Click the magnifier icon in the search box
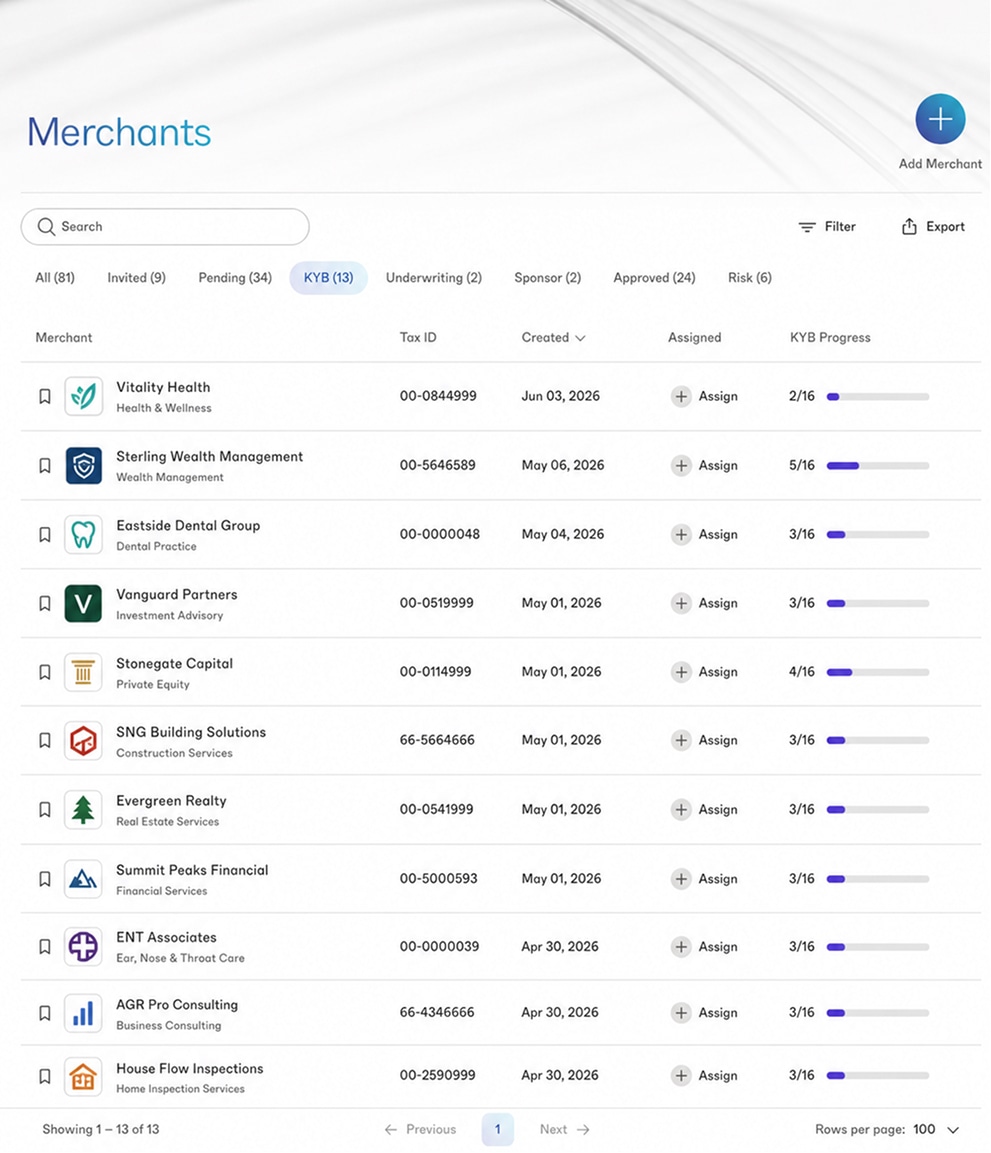991x1153 pixels. 46,226
